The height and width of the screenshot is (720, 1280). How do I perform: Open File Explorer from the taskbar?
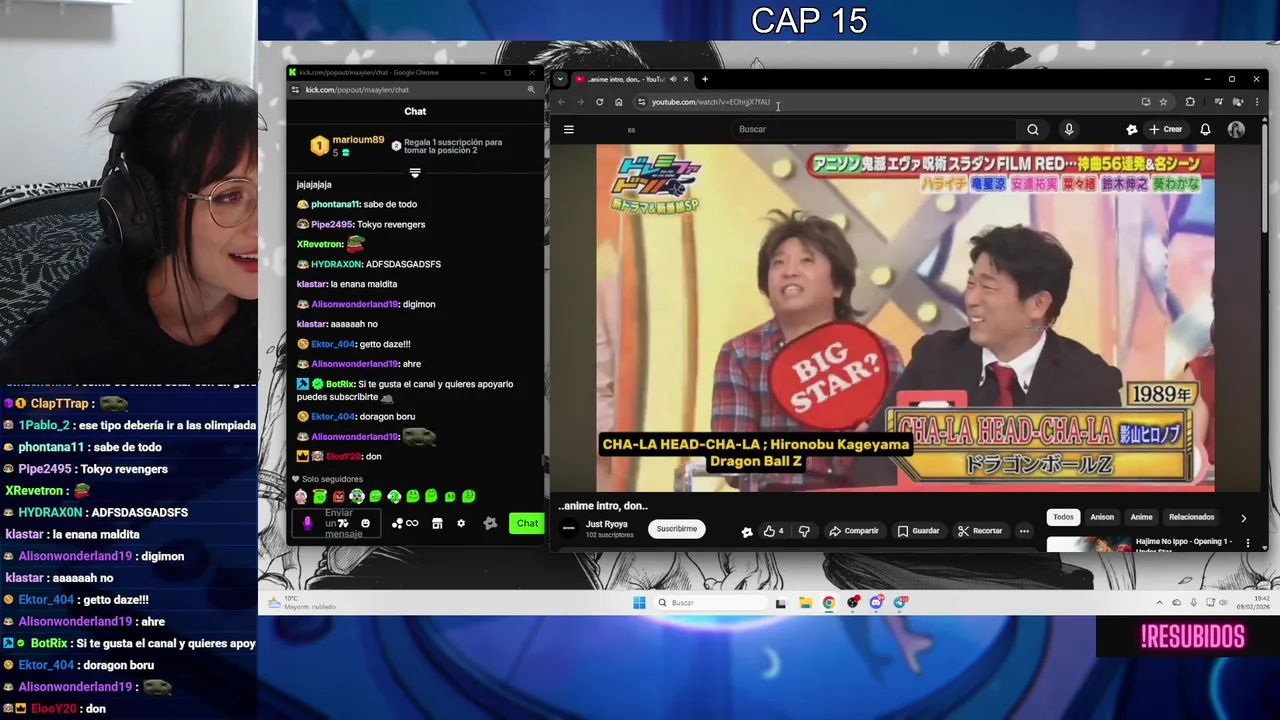[x=805, y=602]
